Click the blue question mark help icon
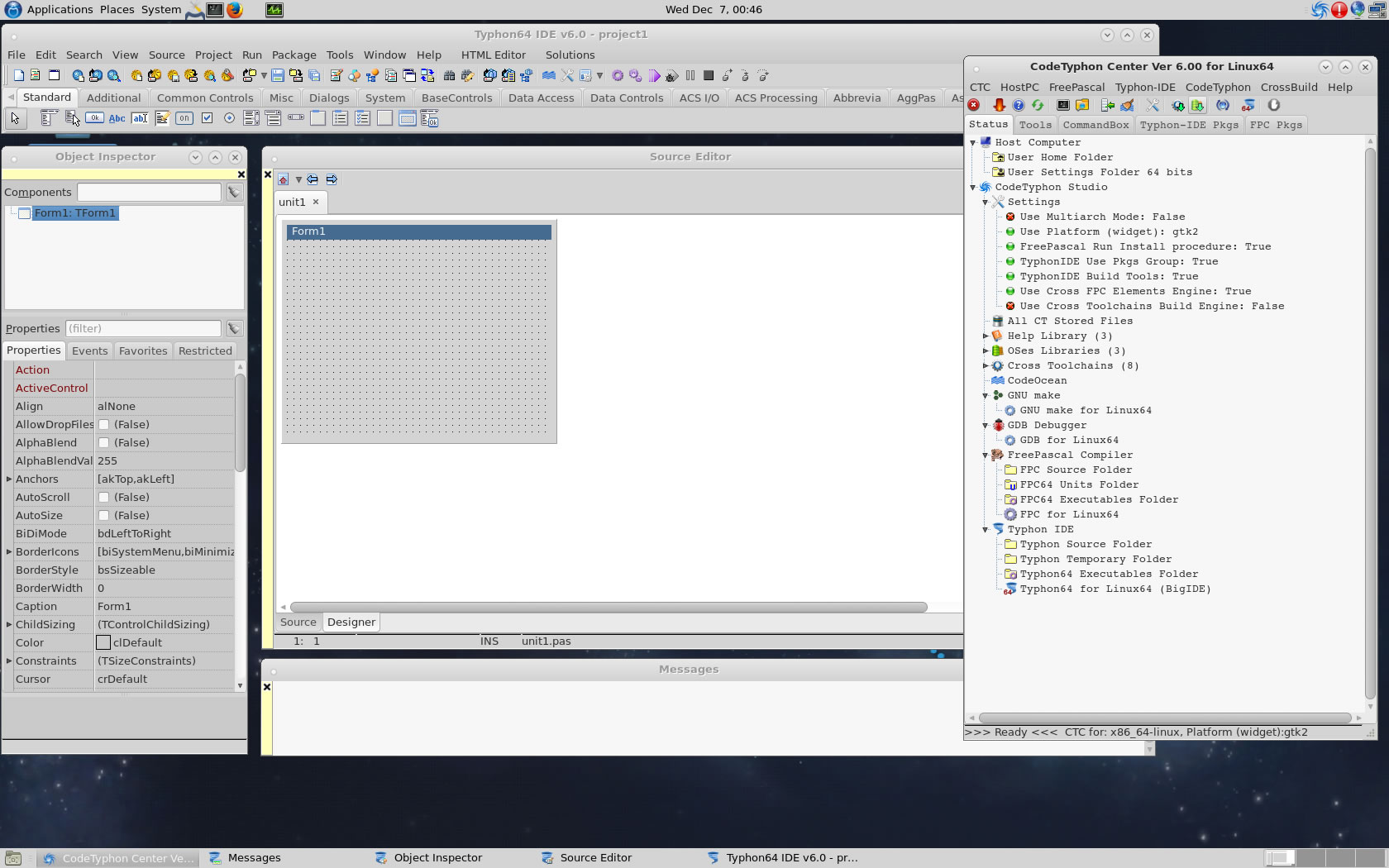The width and height of the screenshot is (1389, 868). pos(1019,105)
